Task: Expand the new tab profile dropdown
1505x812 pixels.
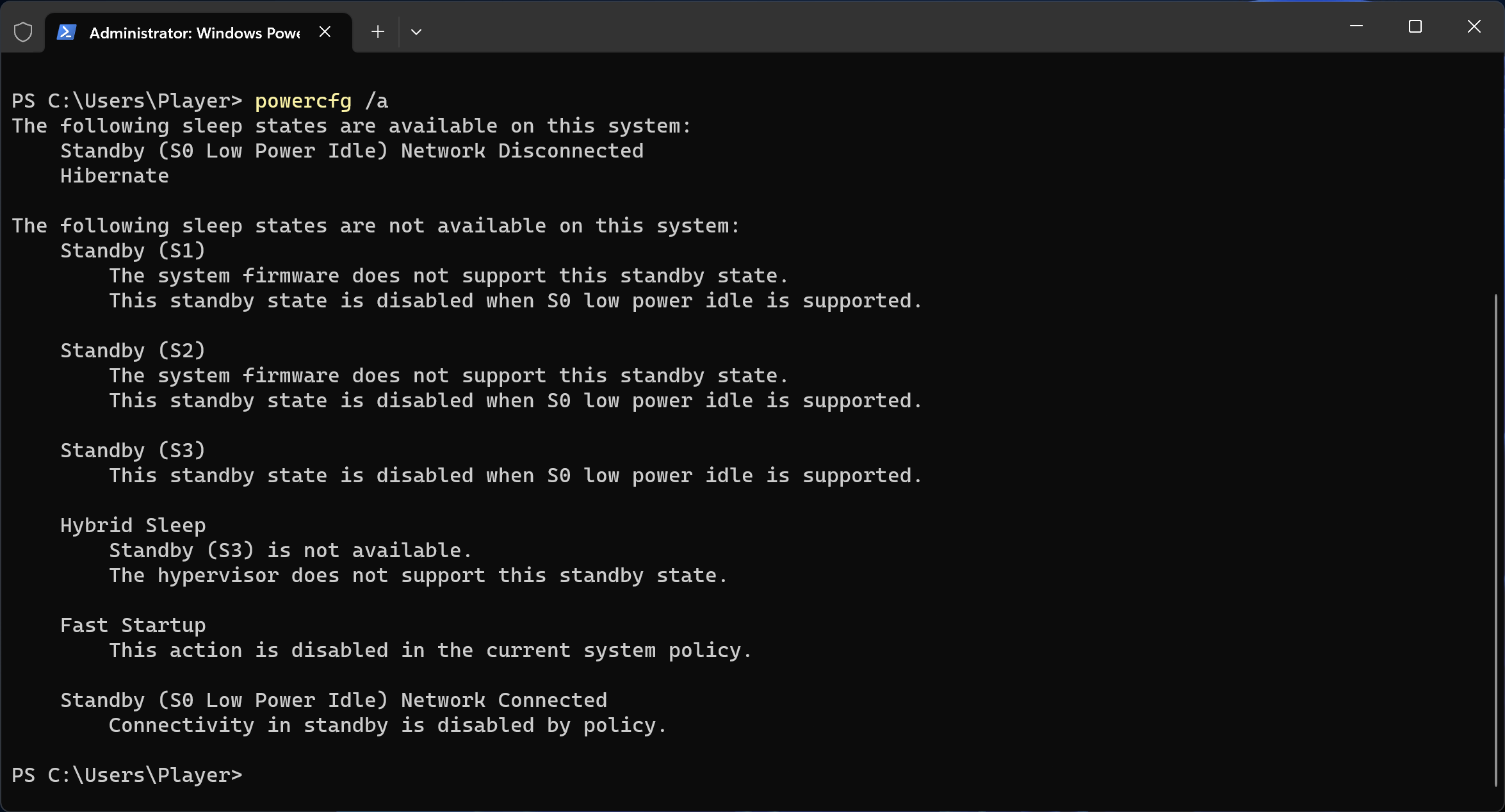Action: tap(416, 31)
